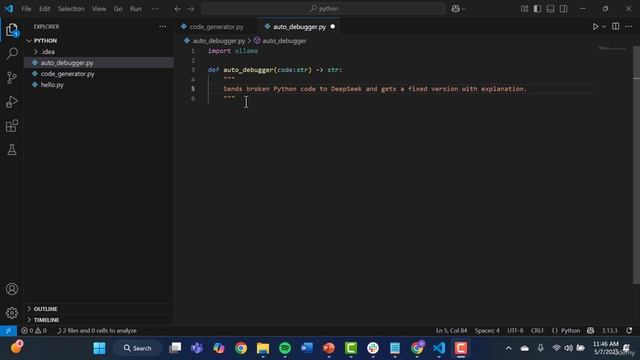The height and width of the screenshot is (360, 640).
Task: Click the Run Python File play button
Action: 595,27
